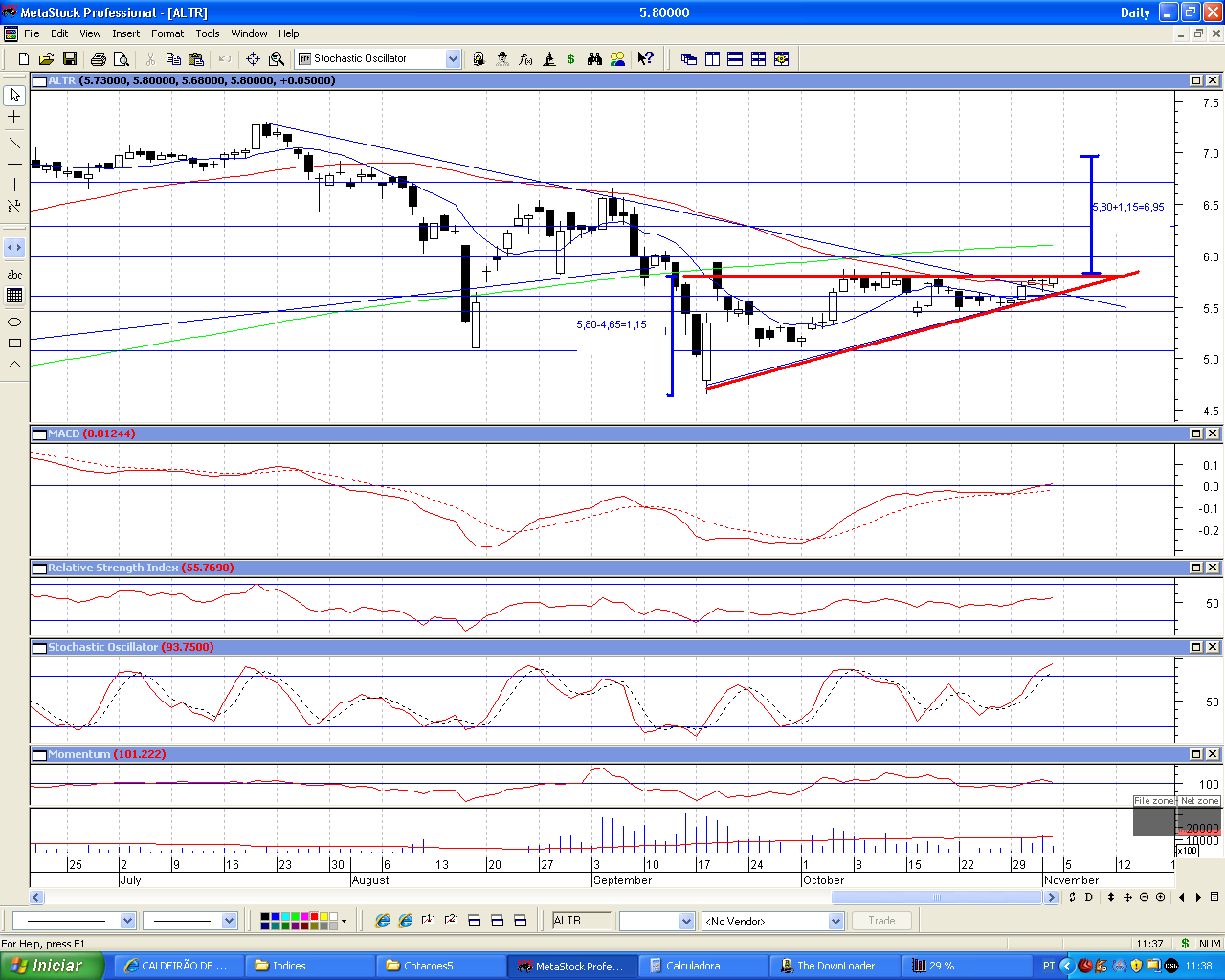
Task: Tile windows in columns icon
Action: click(712, 58)
